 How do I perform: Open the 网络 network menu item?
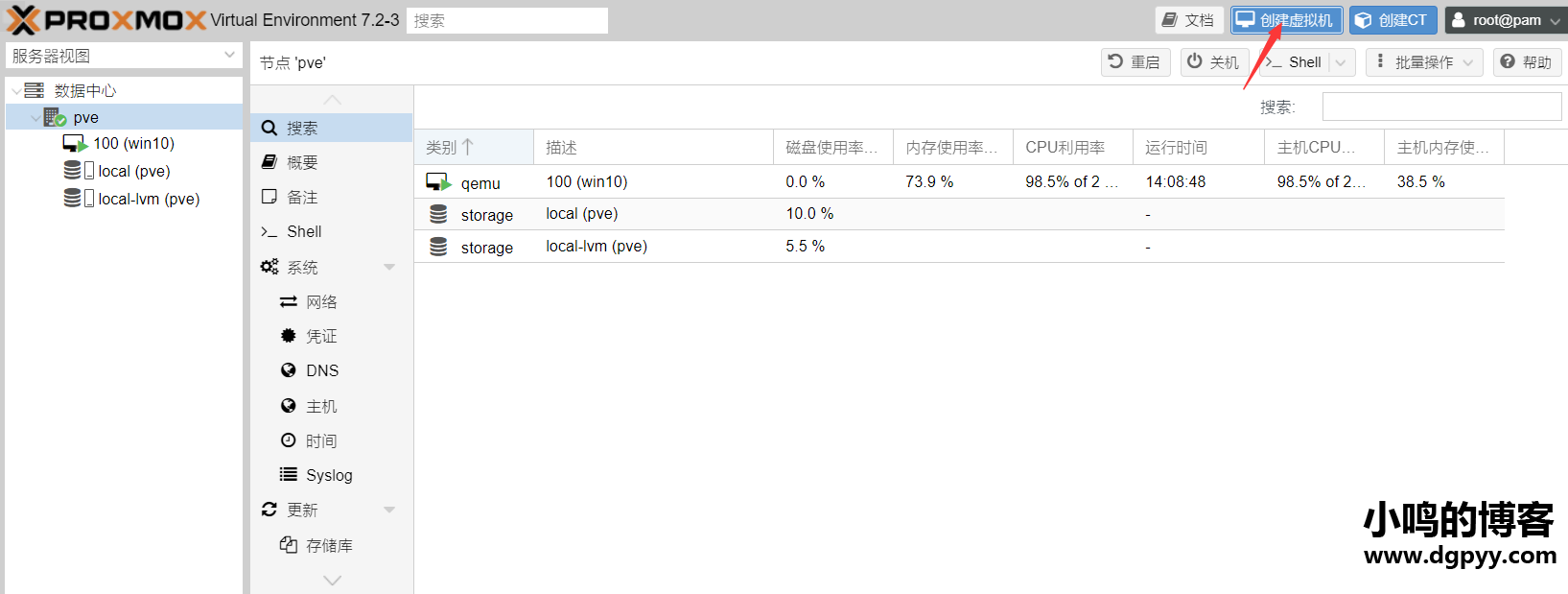[x=320, y=302]
